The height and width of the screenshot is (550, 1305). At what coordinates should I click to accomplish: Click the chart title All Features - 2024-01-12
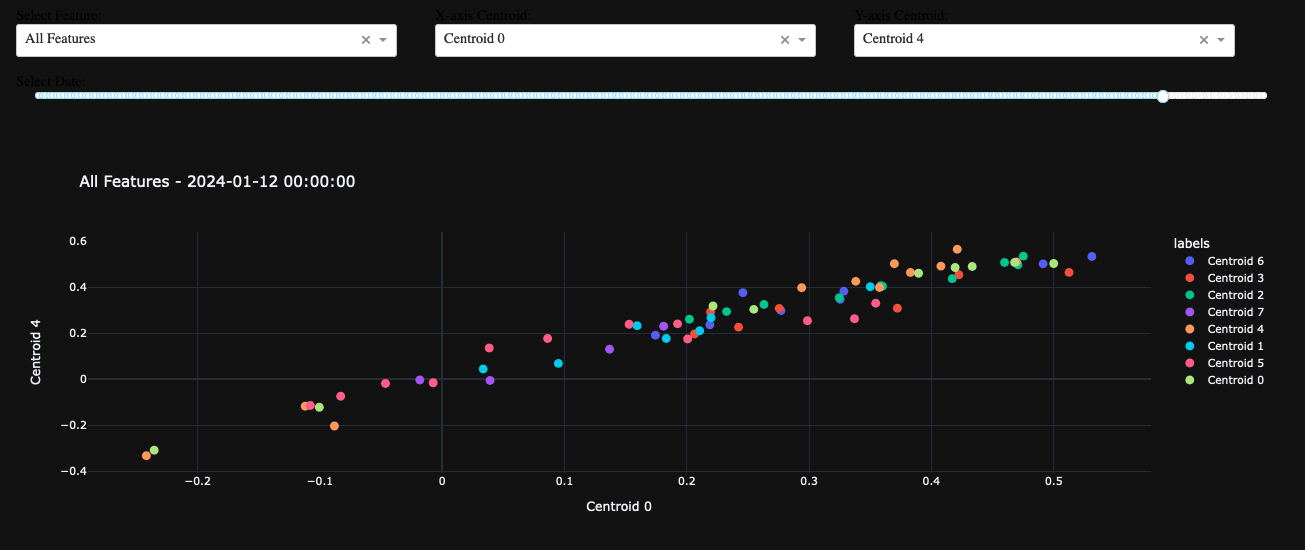[217, 182]
